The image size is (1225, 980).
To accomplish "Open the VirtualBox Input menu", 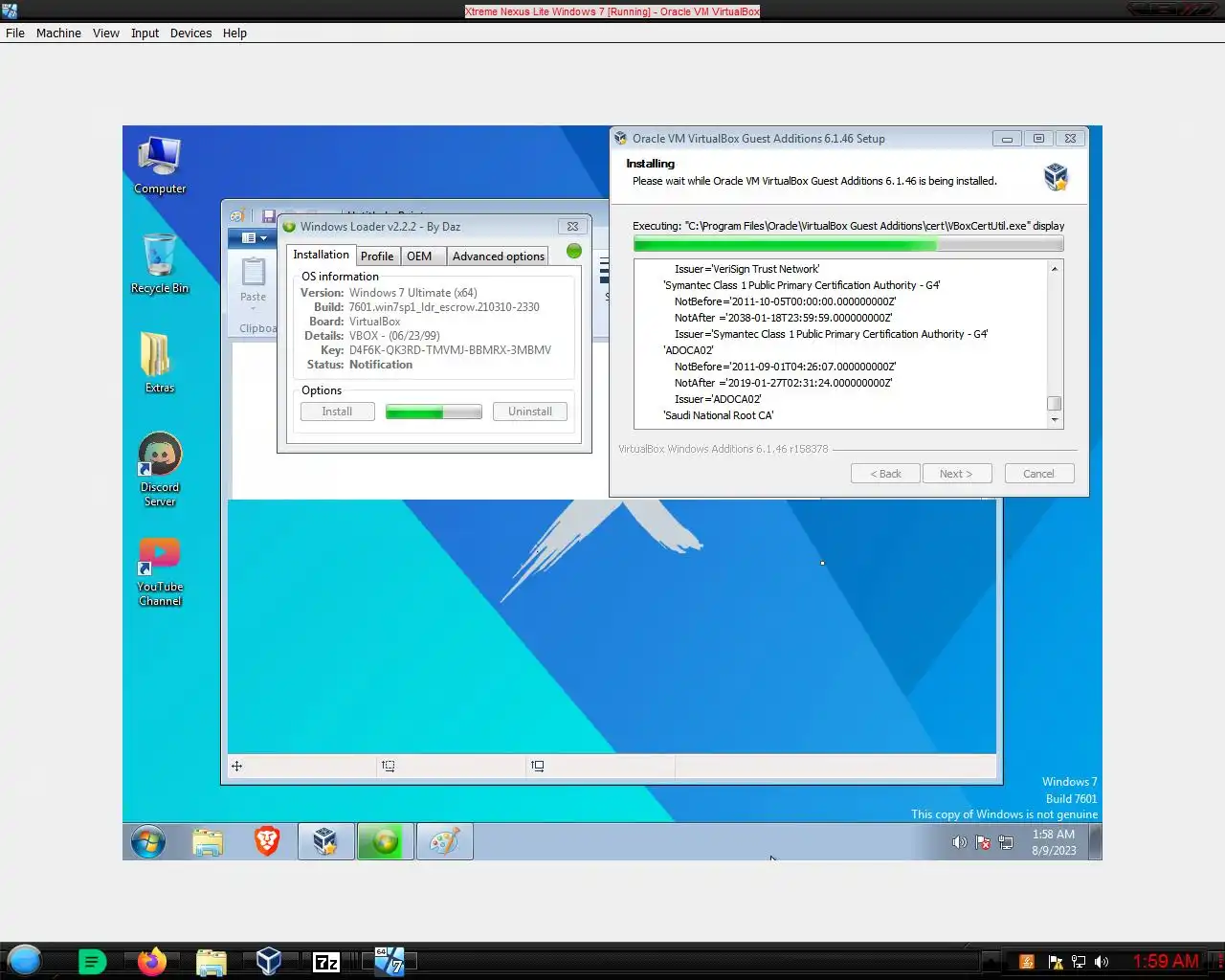I will tap(145, 33).
